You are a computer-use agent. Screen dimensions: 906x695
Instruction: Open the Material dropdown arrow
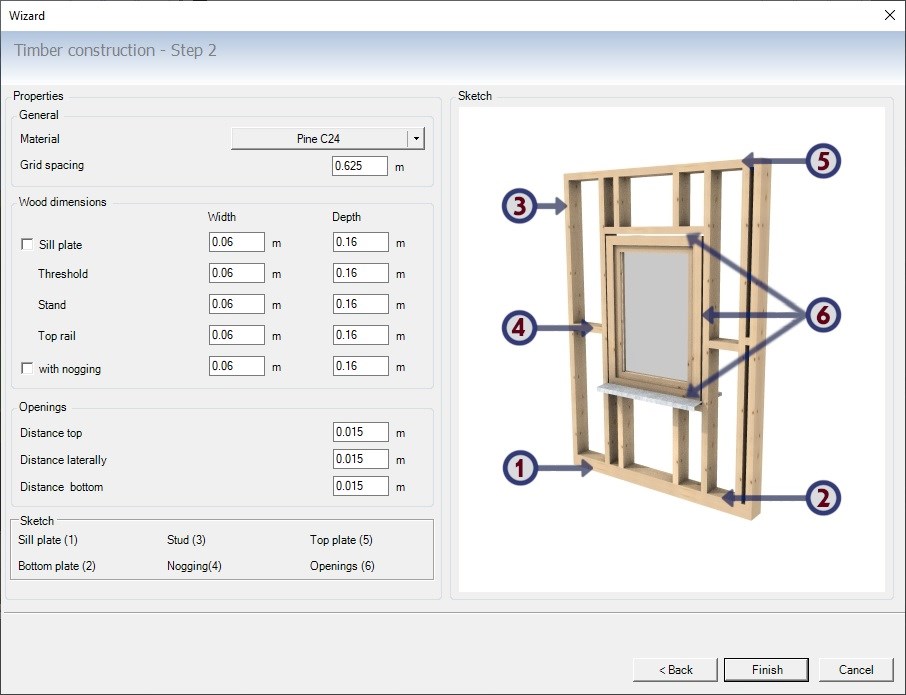point(416,139)
